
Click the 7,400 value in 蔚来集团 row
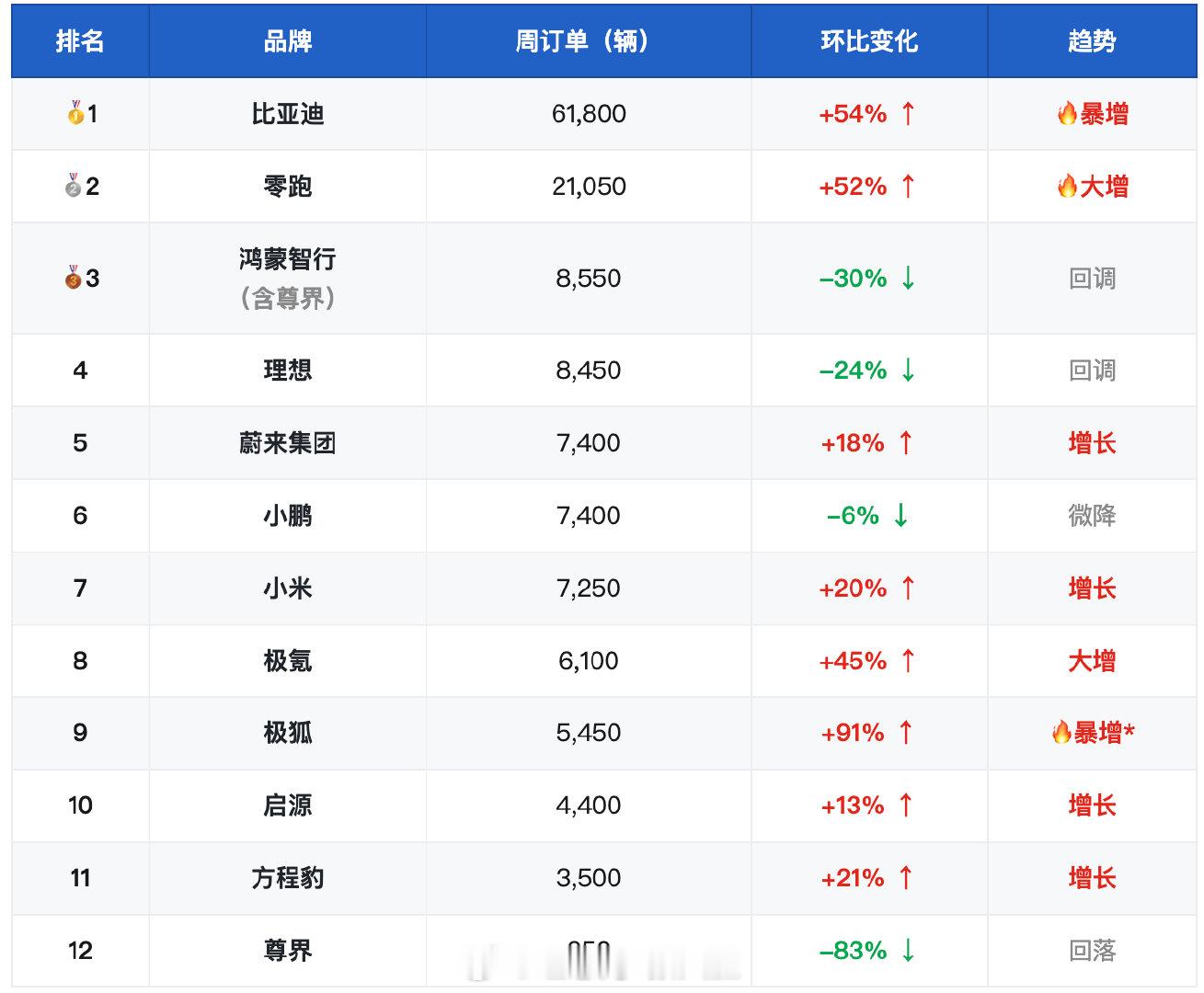(589, 442)
